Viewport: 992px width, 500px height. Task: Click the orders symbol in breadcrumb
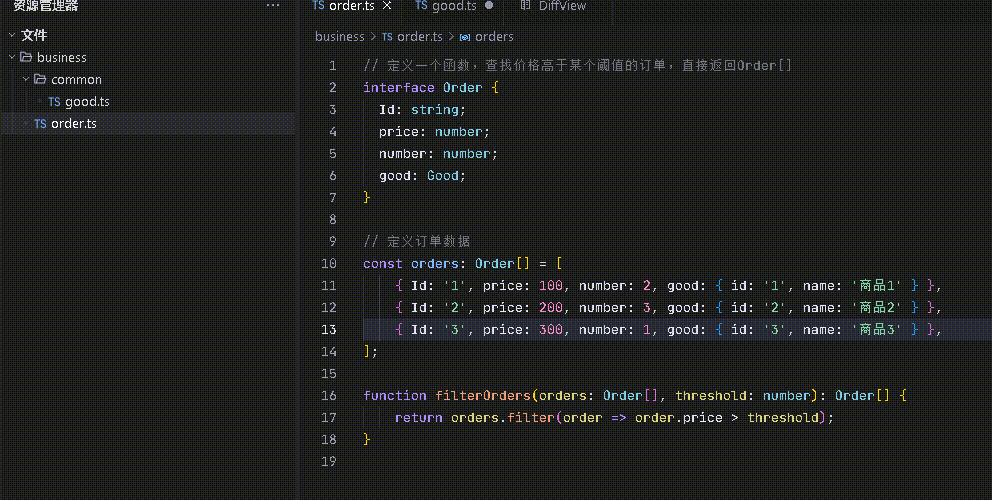(x=494, y=36)
